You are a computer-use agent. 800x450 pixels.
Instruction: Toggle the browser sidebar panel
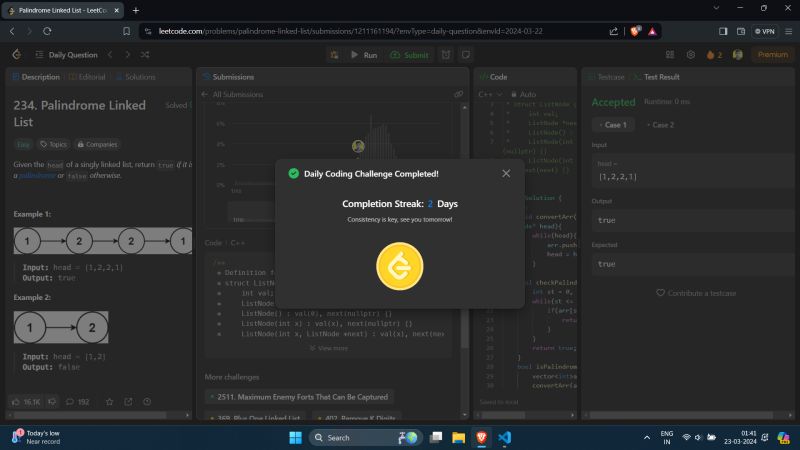(723, 31)
